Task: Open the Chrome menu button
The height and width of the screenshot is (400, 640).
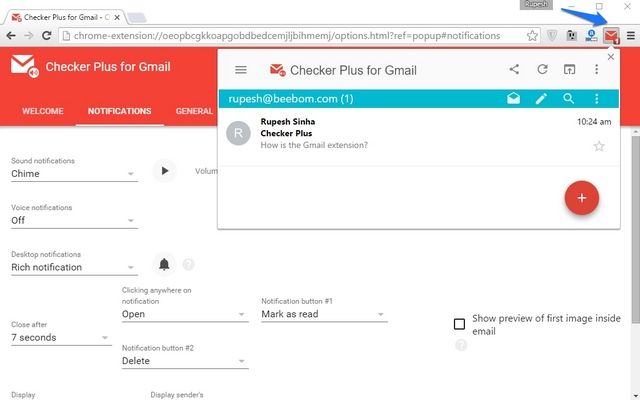Action: pos(631,36)
